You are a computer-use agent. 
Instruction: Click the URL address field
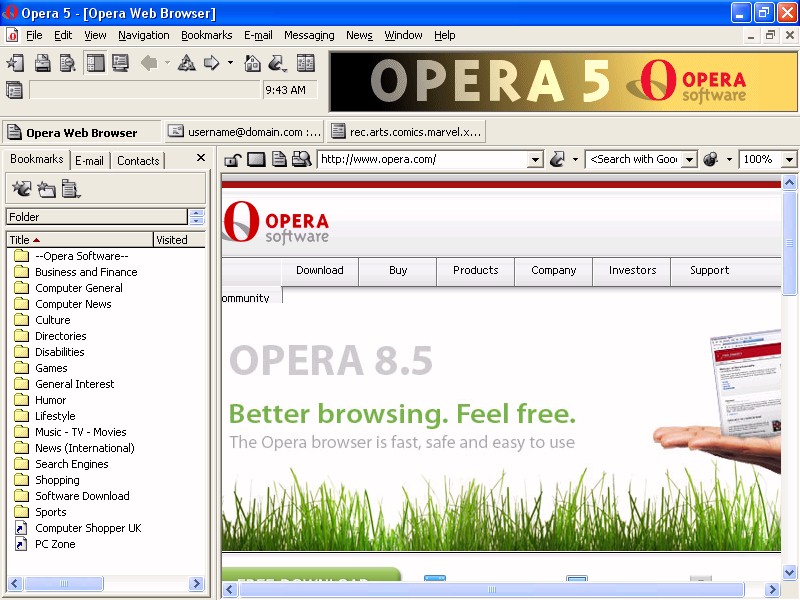pyautogui.click(x=423, y=159)
